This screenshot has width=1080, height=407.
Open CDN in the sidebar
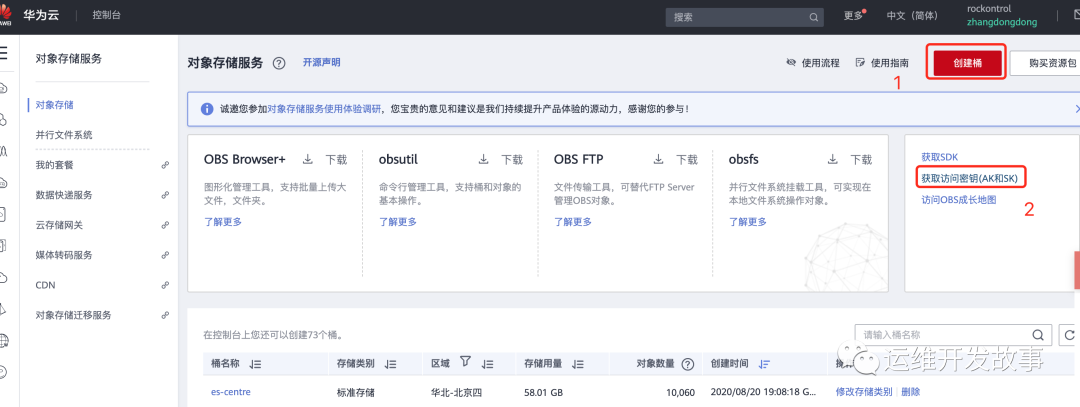pos(45,285)
